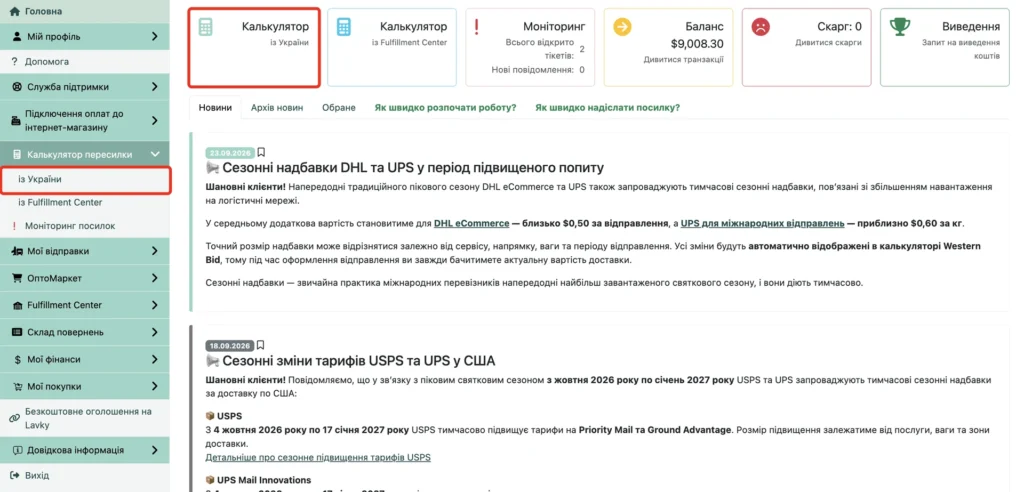This screenshot has width=1024, height=492.
Task: Click the 23.09.2026 date badge
Action: point(230,153)
